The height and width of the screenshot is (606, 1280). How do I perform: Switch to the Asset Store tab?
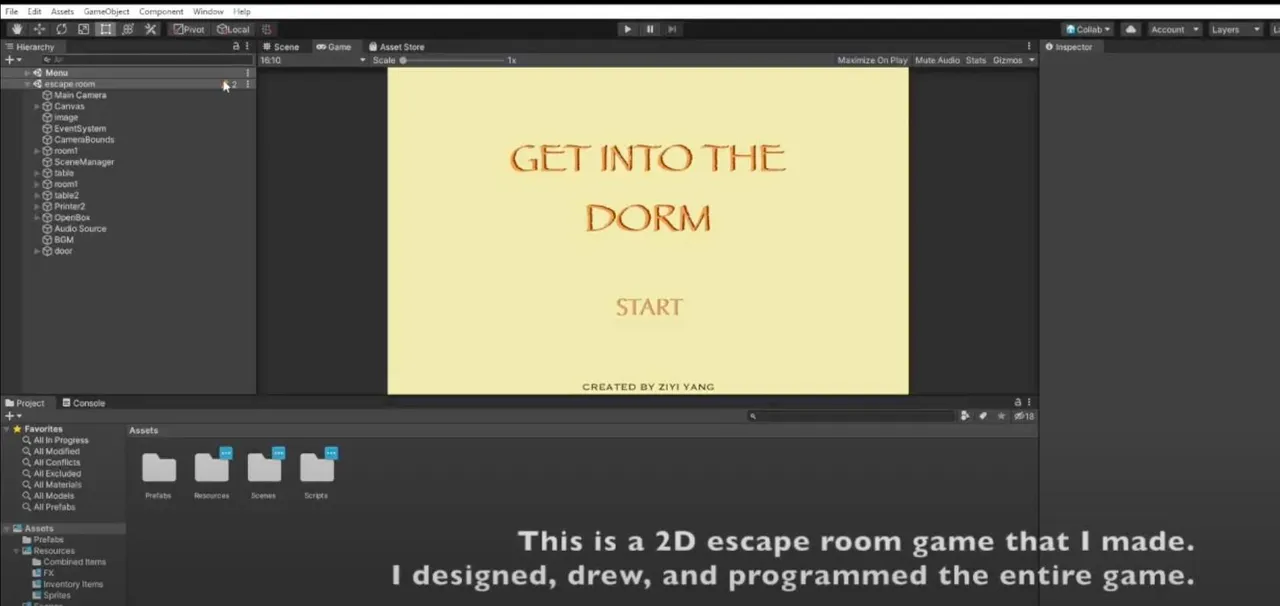pos(397,46)
